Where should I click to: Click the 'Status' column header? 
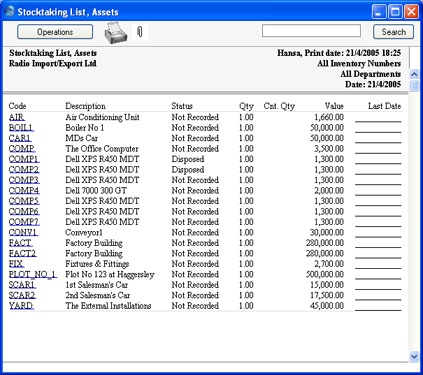[x=182, y=106]
